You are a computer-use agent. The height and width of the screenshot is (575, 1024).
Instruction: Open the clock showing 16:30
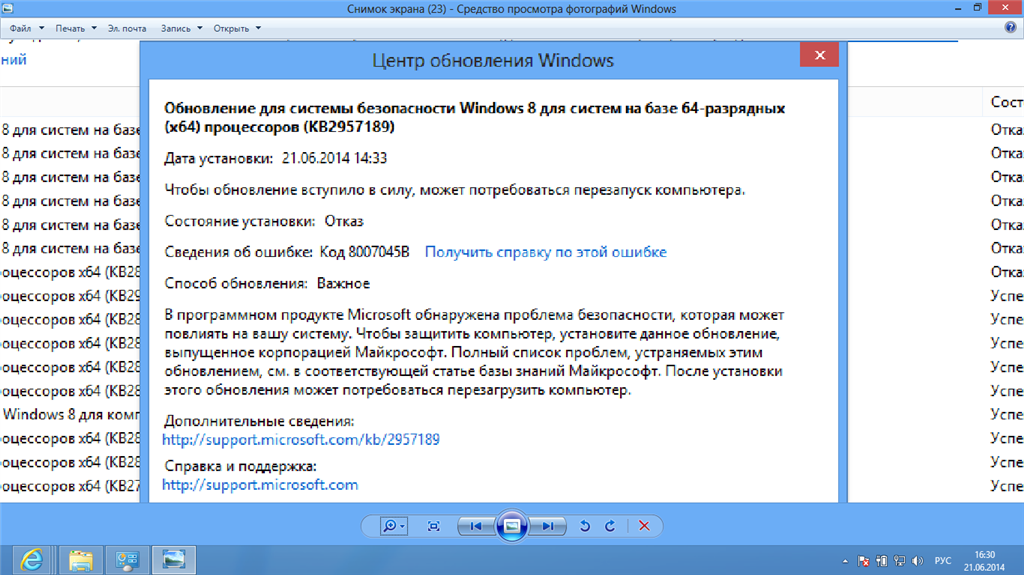tap(985, 561)
